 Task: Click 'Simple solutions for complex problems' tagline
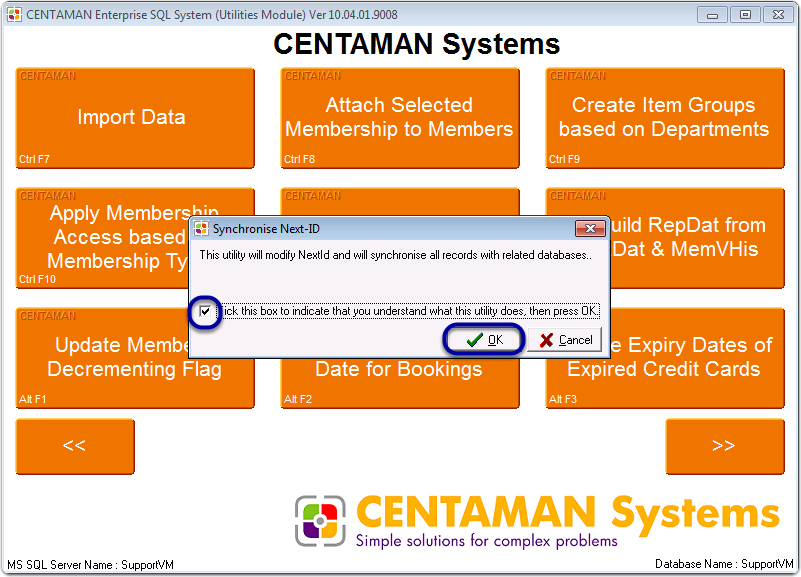point(486,541)
